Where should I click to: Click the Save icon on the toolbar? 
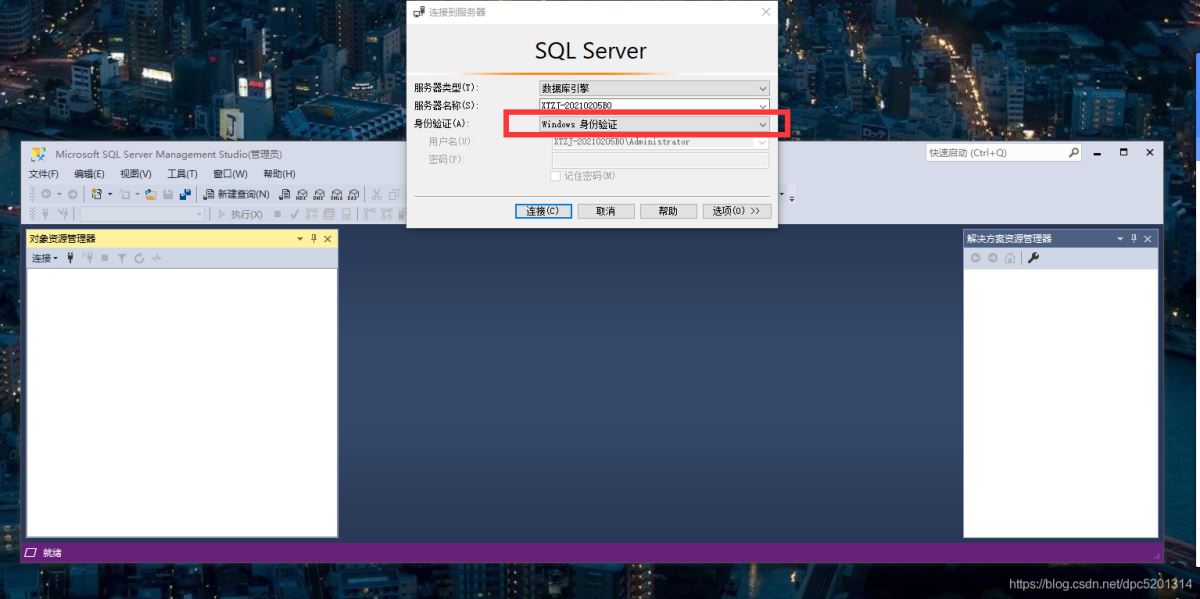pyautogui.click(x=167, y=194)
